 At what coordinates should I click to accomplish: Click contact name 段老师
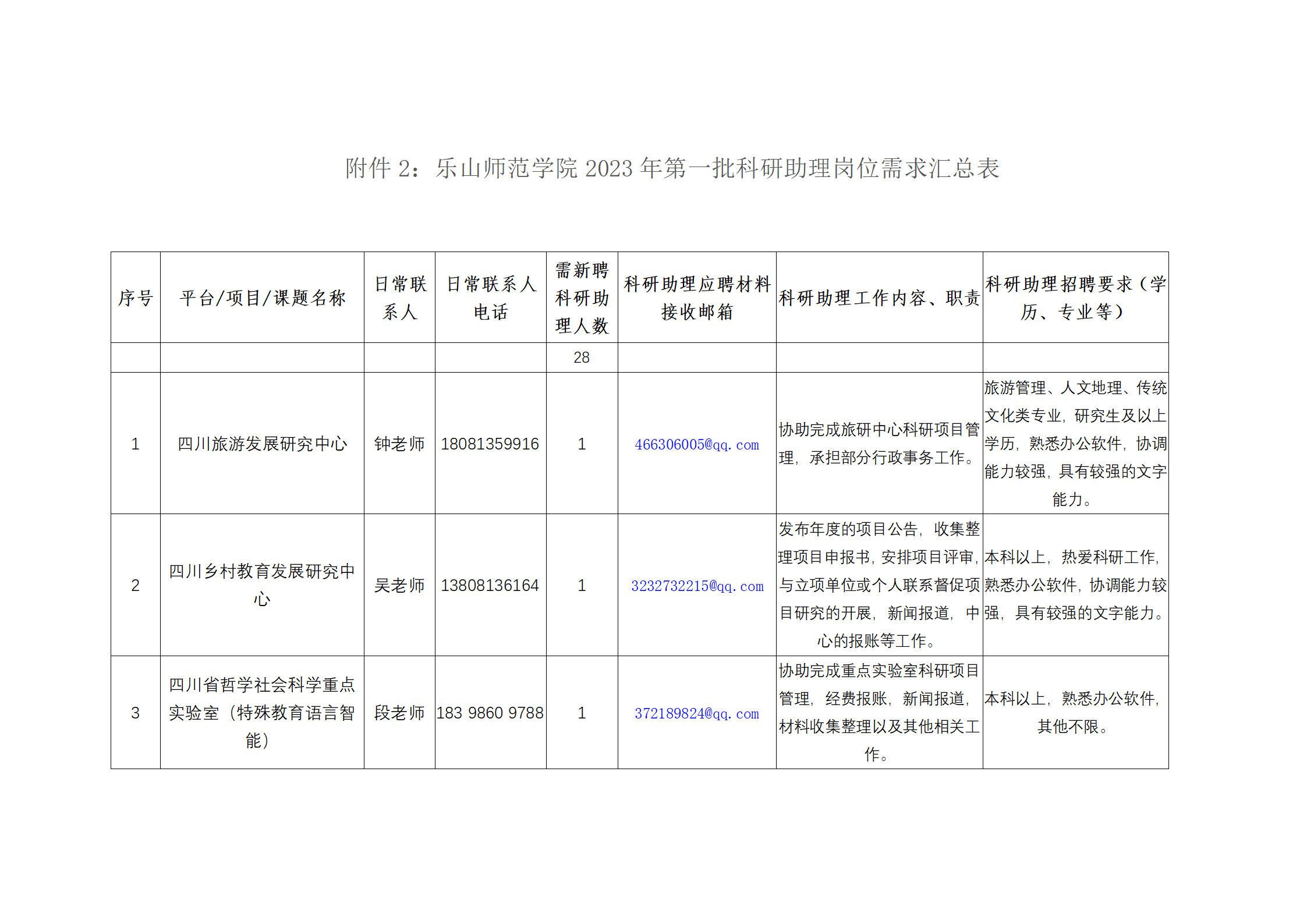(399, 713)
